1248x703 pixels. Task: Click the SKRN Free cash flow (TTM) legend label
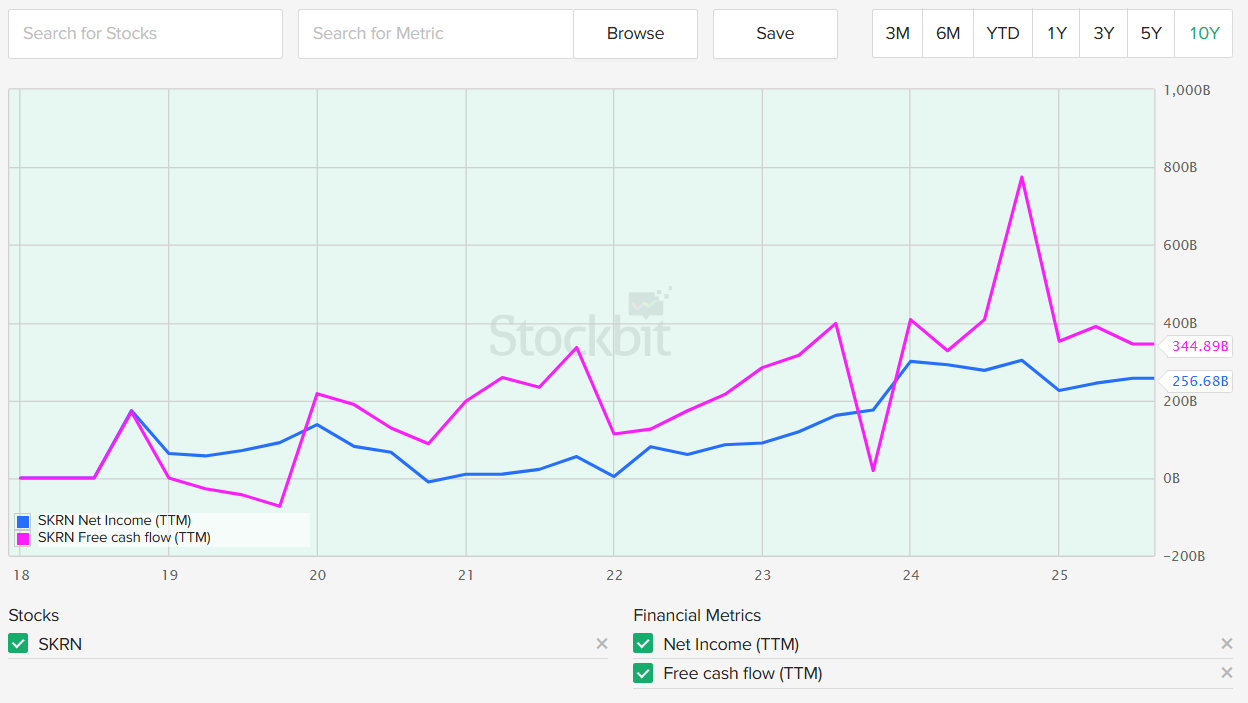(124, 538)
